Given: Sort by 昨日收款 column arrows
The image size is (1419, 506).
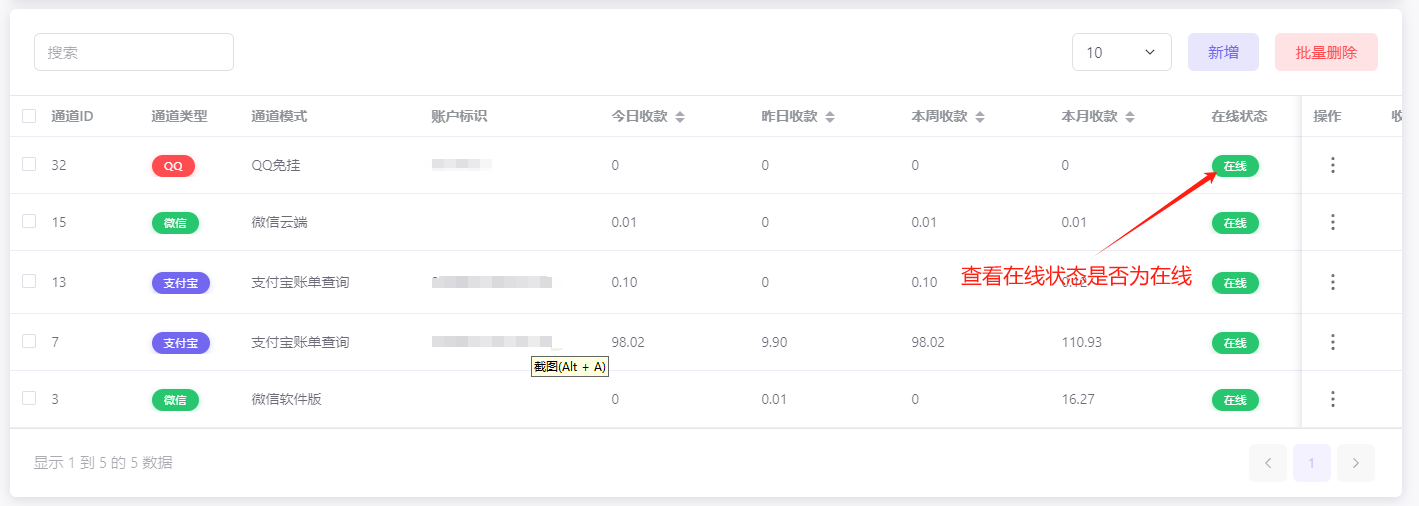Looking at the screenshot, I should click(830, 117).
